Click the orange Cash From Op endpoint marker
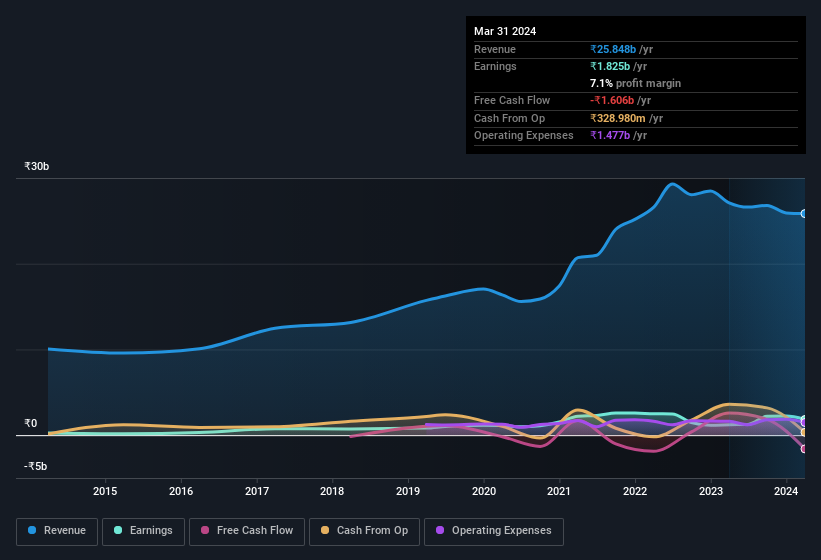The width and height of the screenshot is (821, 560). (x=804, y=433)
